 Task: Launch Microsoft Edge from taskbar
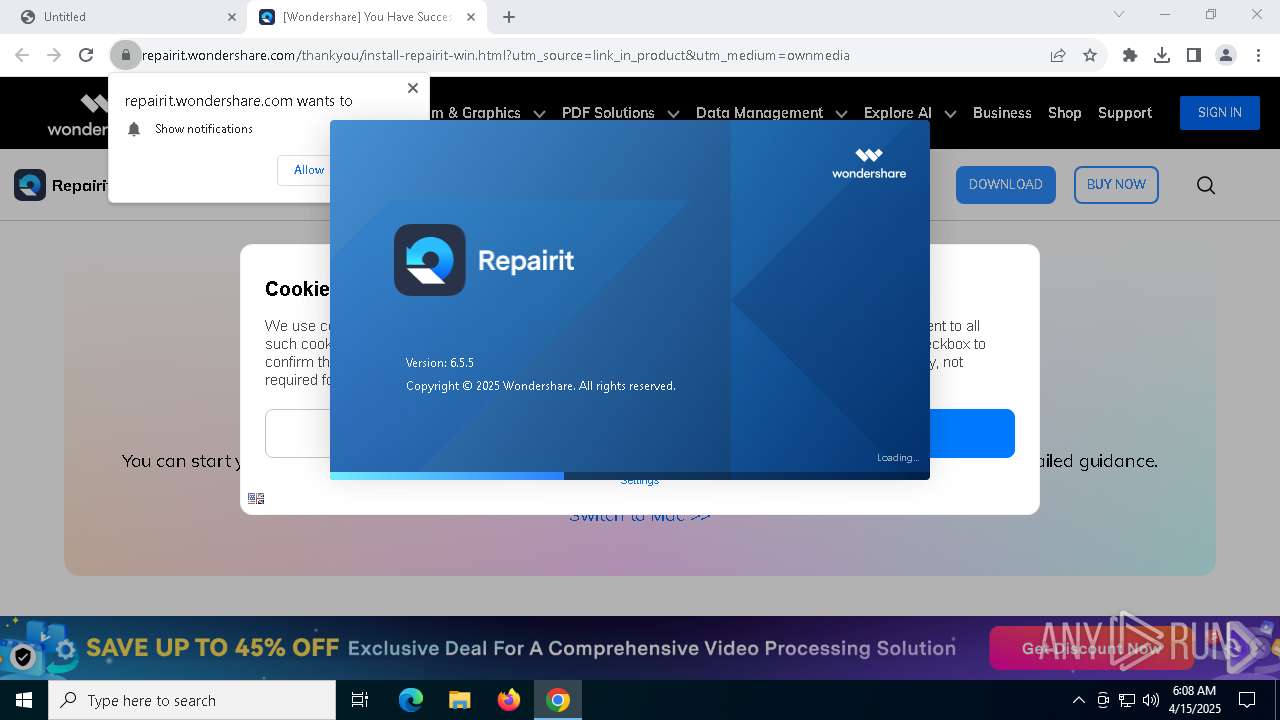pyautogui.click(x=411, y=700)
